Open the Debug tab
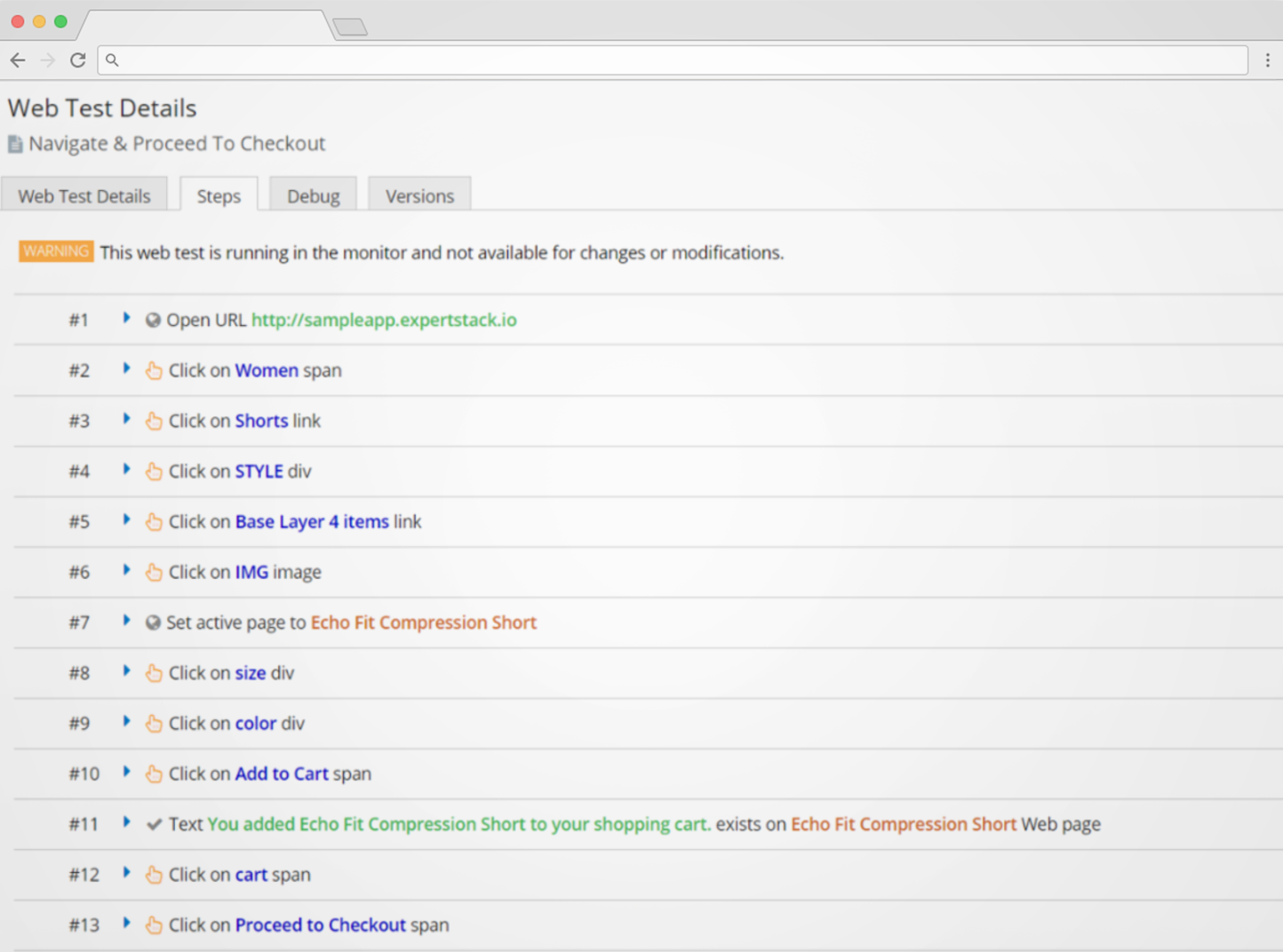The image size is (1283, 952). click(x=313, y=196)
